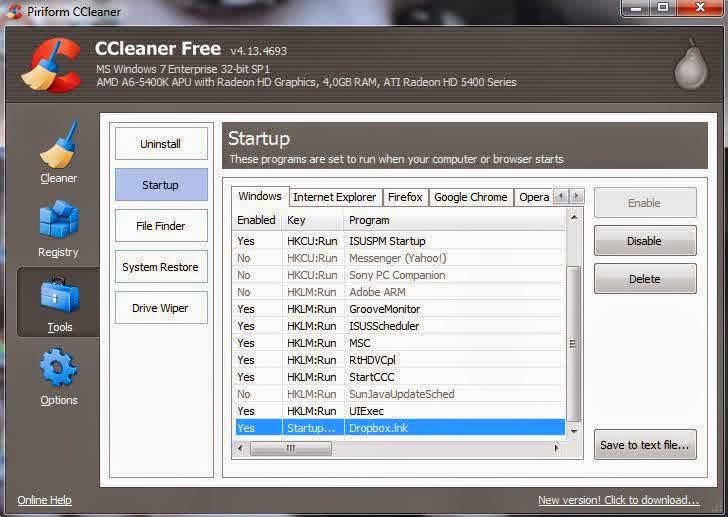Image resolution: width=728 pixels, height=517 pixels.
Task: Click New version download link
Action: 618,500
